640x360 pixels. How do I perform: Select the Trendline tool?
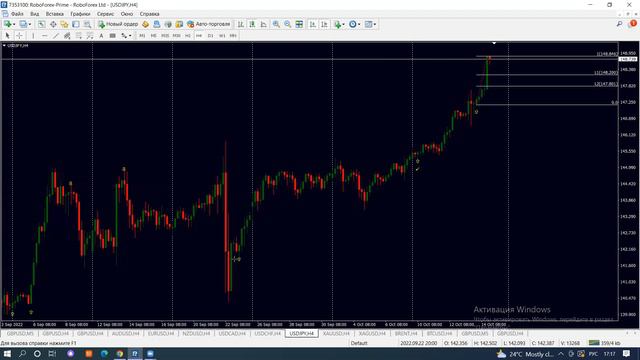click(56, 36)
